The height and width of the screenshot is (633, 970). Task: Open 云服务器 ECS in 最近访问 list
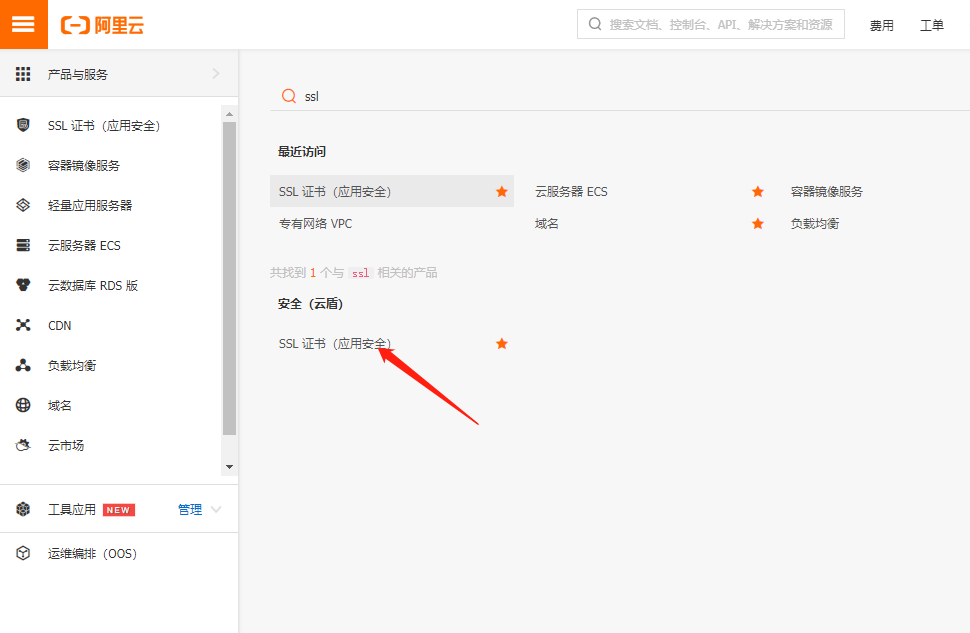click(571, 192)
